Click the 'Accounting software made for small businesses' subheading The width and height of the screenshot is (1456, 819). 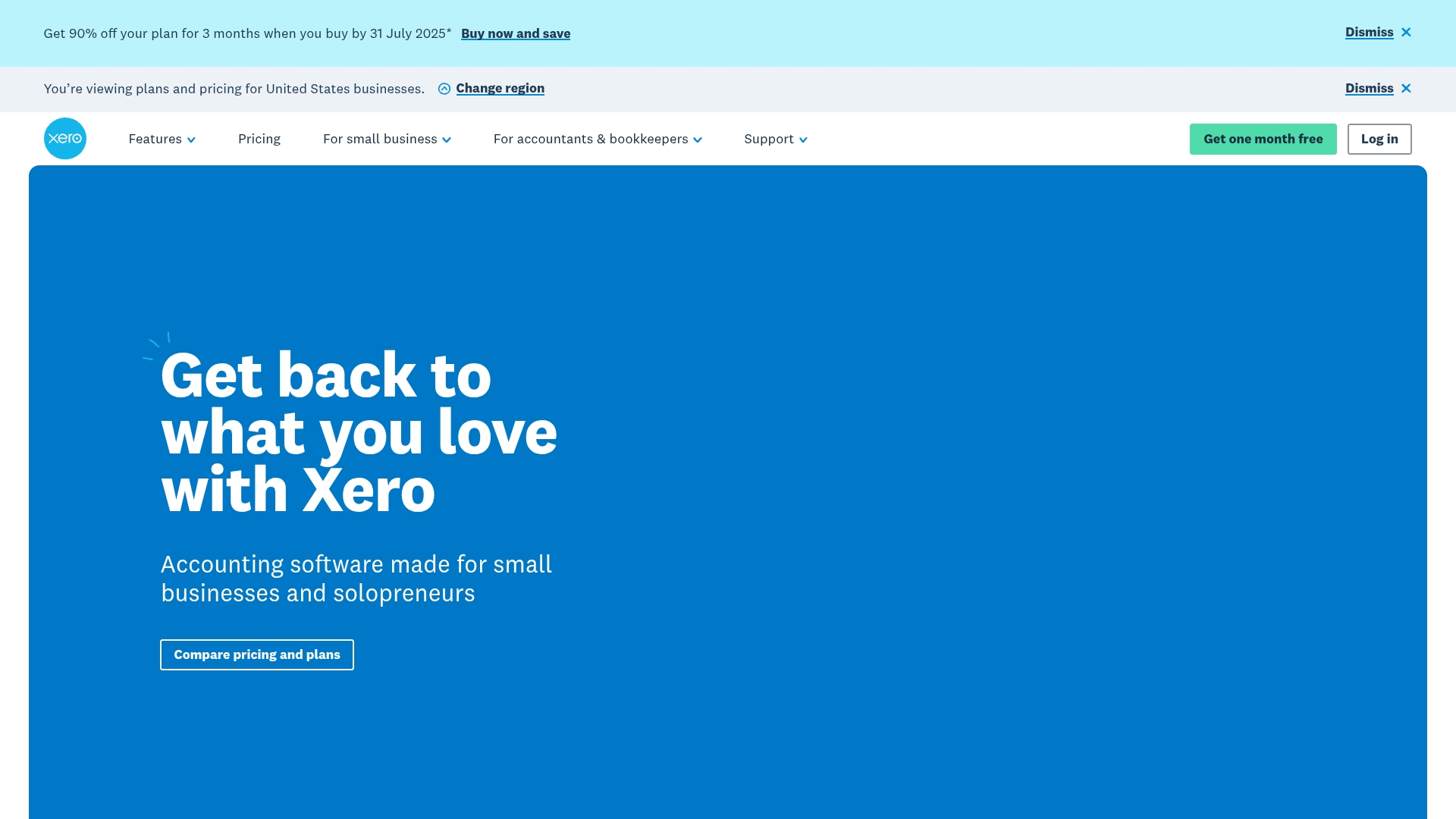point(356,579)
